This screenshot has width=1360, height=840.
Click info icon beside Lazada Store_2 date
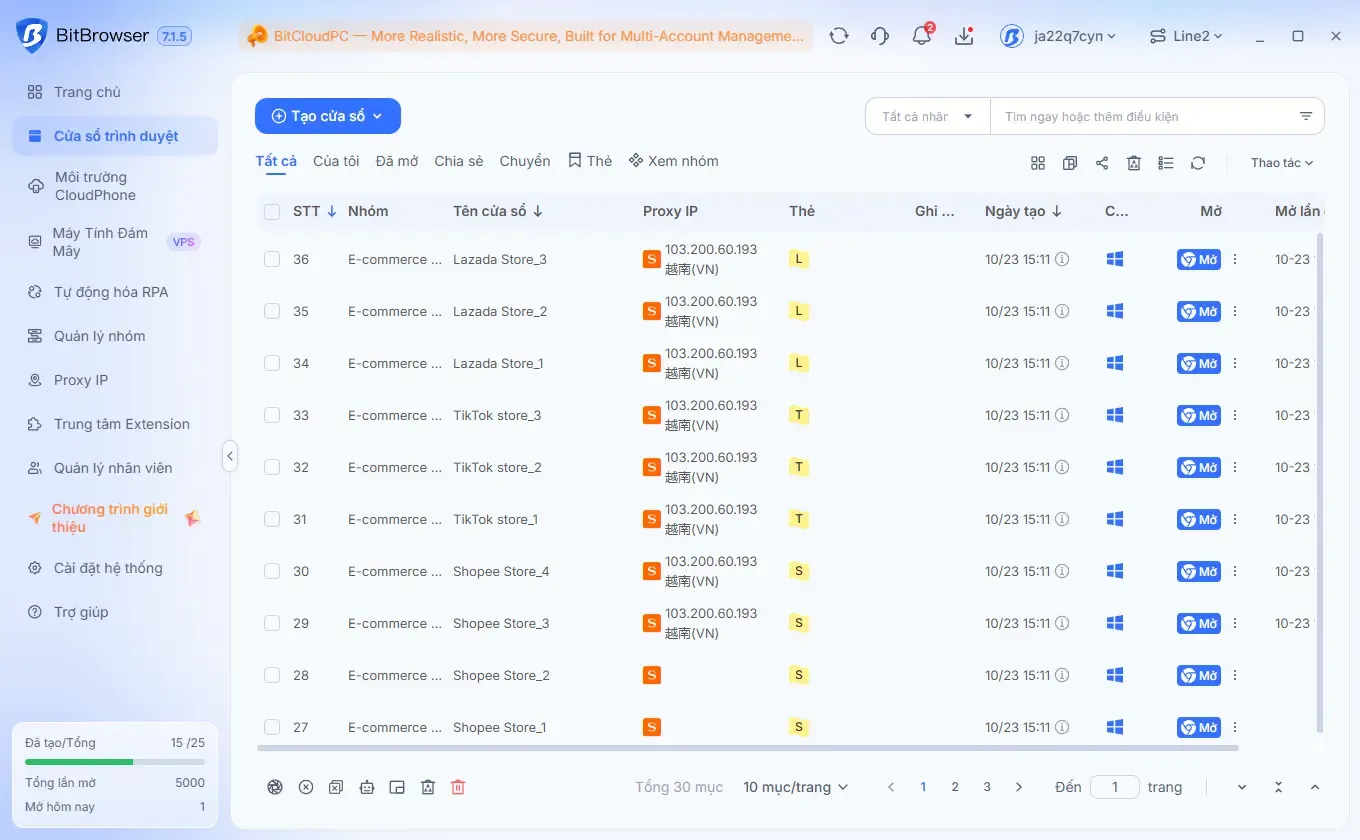tap(1063, 311)
